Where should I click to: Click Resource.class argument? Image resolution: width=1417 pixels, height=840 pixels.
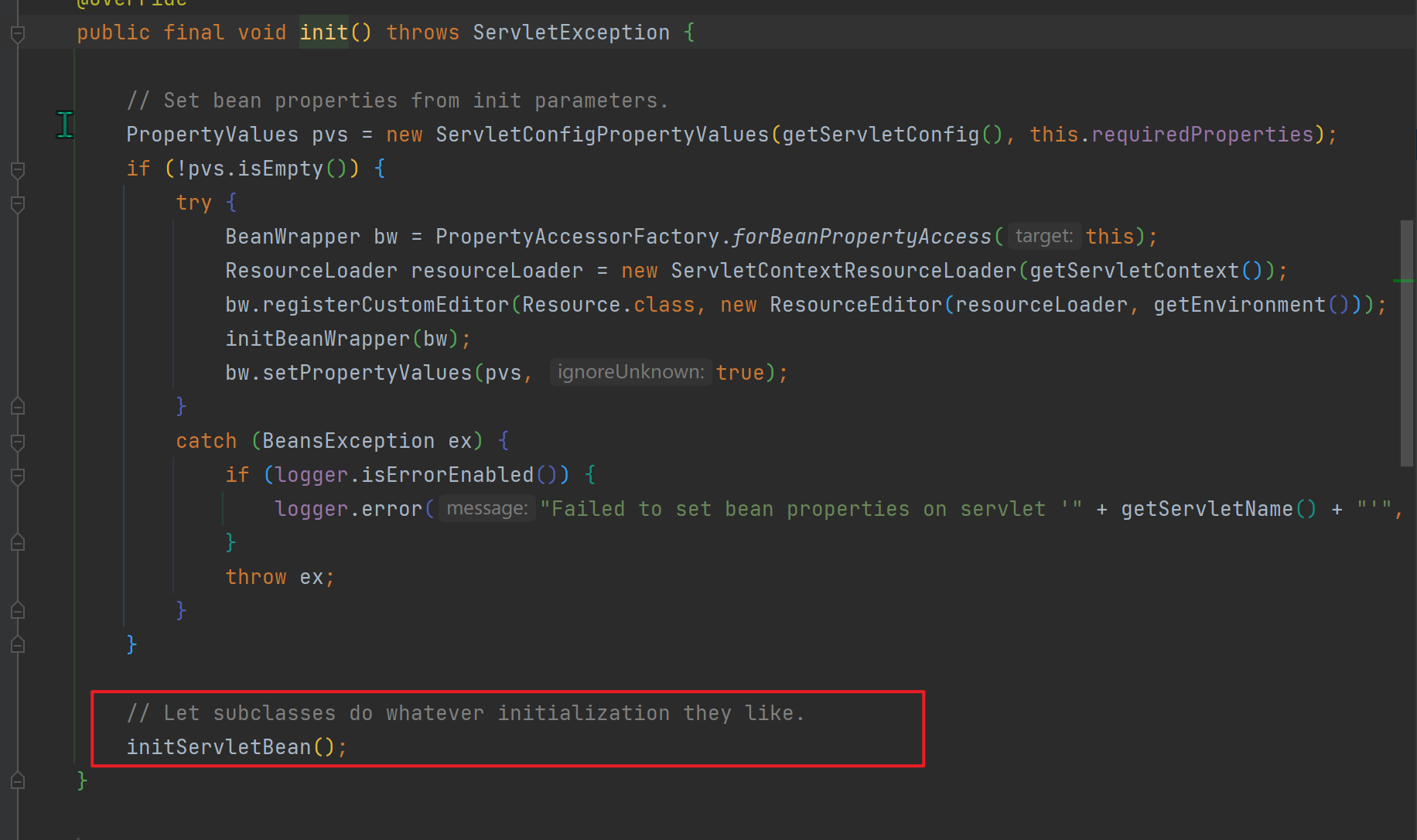click(x=608, y=305)
